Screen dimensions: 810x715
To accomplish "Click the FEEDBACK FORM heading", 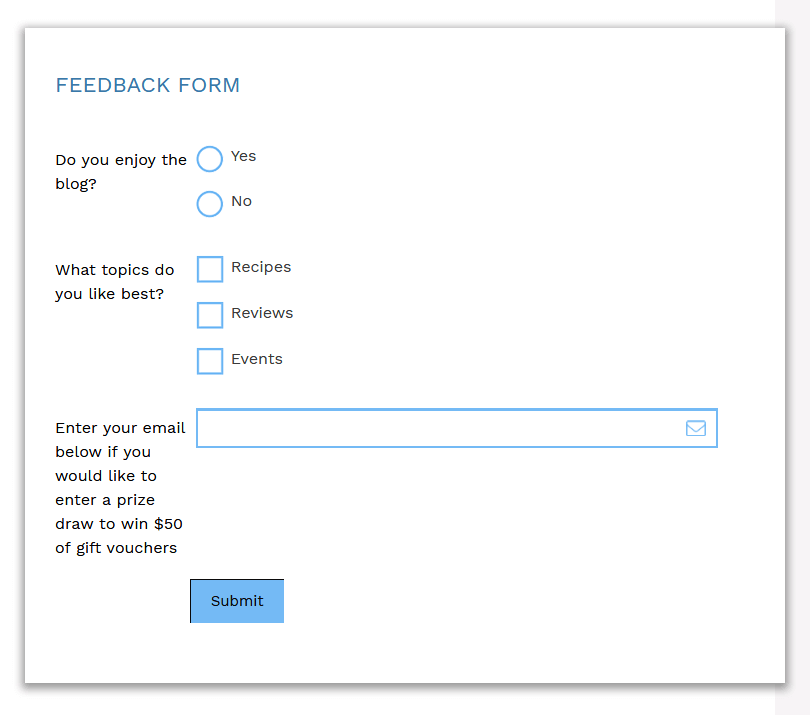I will point(148,85).
